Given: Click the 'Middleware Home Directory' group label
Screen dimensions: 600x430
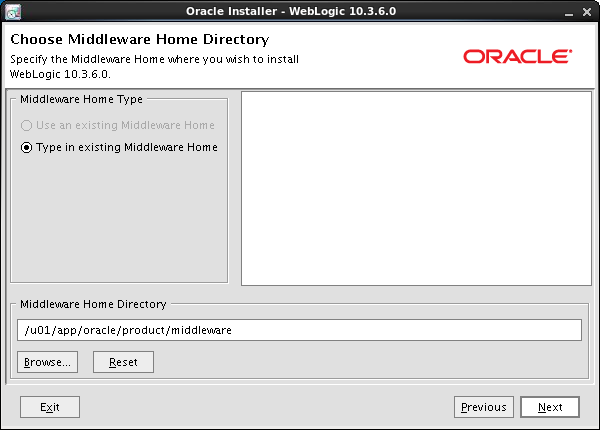Looking at the screenshot, I should 93,304.
